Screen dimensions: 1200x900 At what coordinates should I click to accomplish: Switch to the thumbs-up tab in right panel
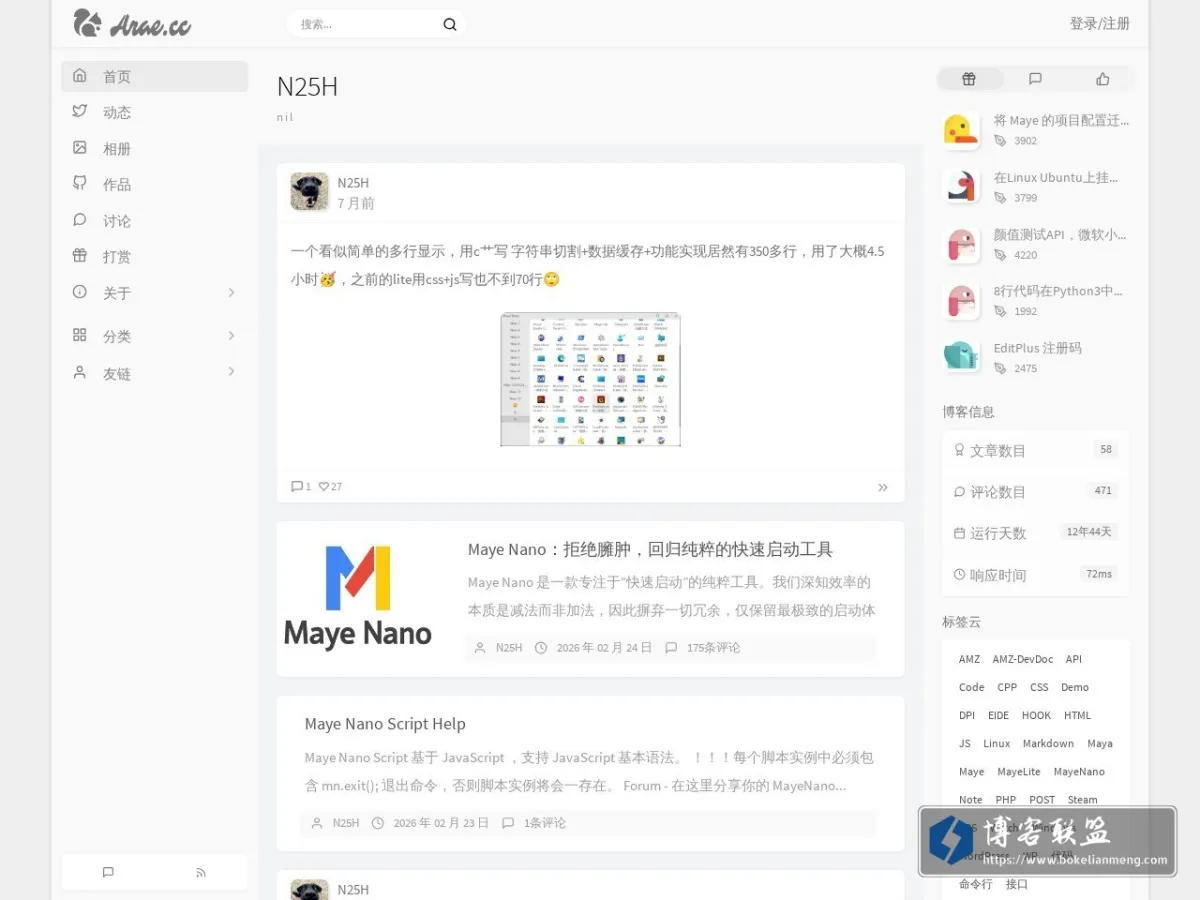(1102, 79)
